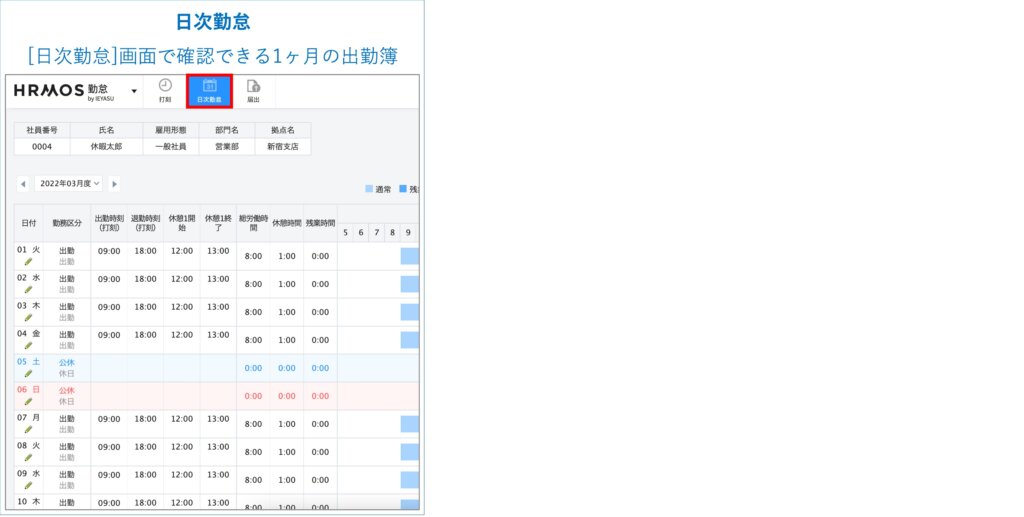Screen dimensions: 1024x517
Task: Click the 公休 label on 05 土
Action: (x=66, y=363)
